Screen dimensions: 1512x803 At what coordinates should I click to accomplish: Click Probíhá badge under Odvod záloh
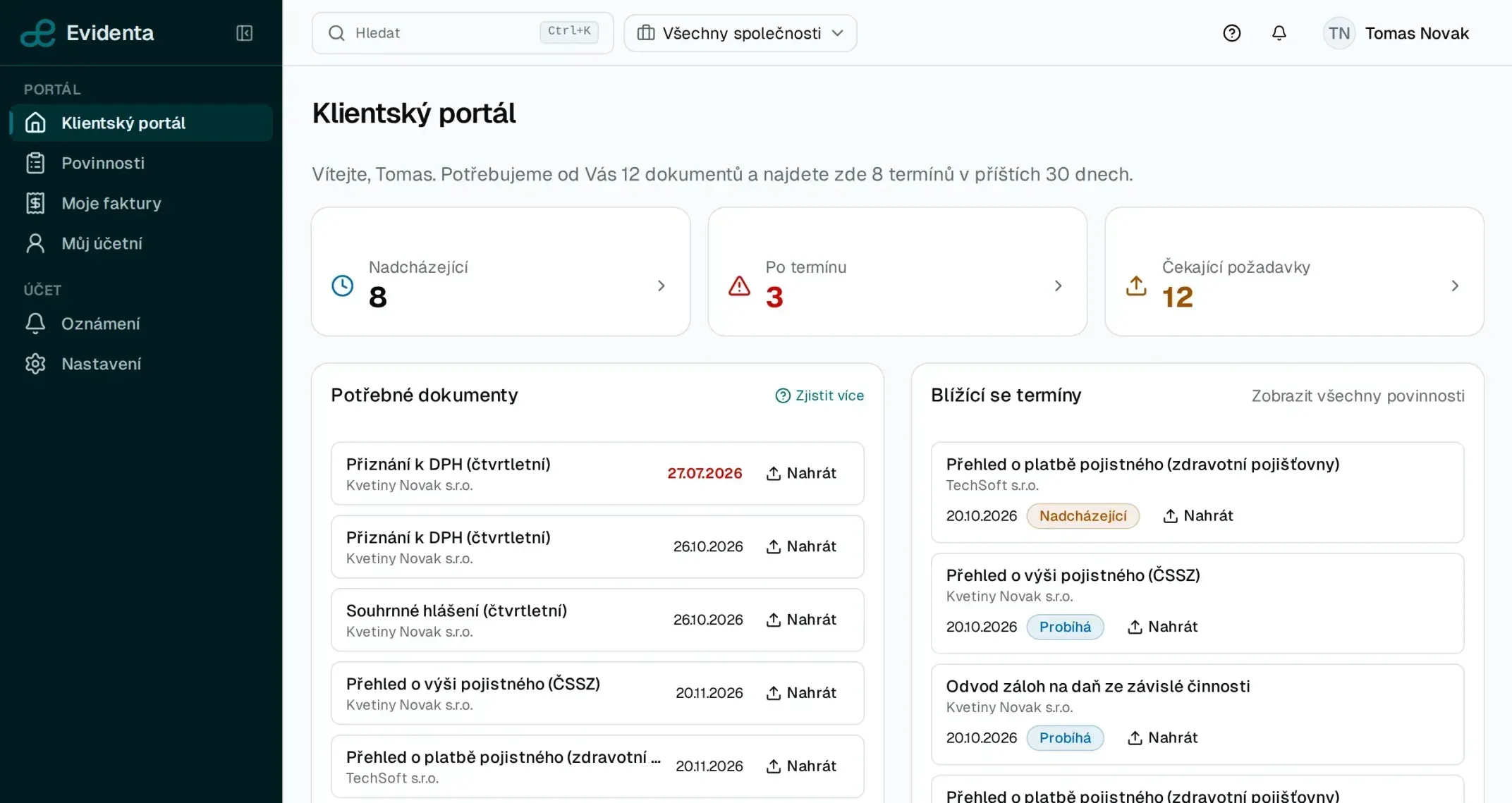(1065, 738)
